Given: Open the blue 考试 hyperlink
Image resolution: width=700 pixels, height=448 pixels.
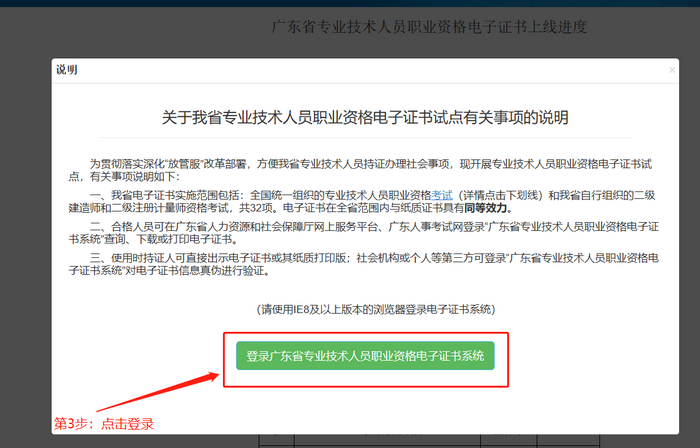Looking at the screenshot, I should 442,194.
